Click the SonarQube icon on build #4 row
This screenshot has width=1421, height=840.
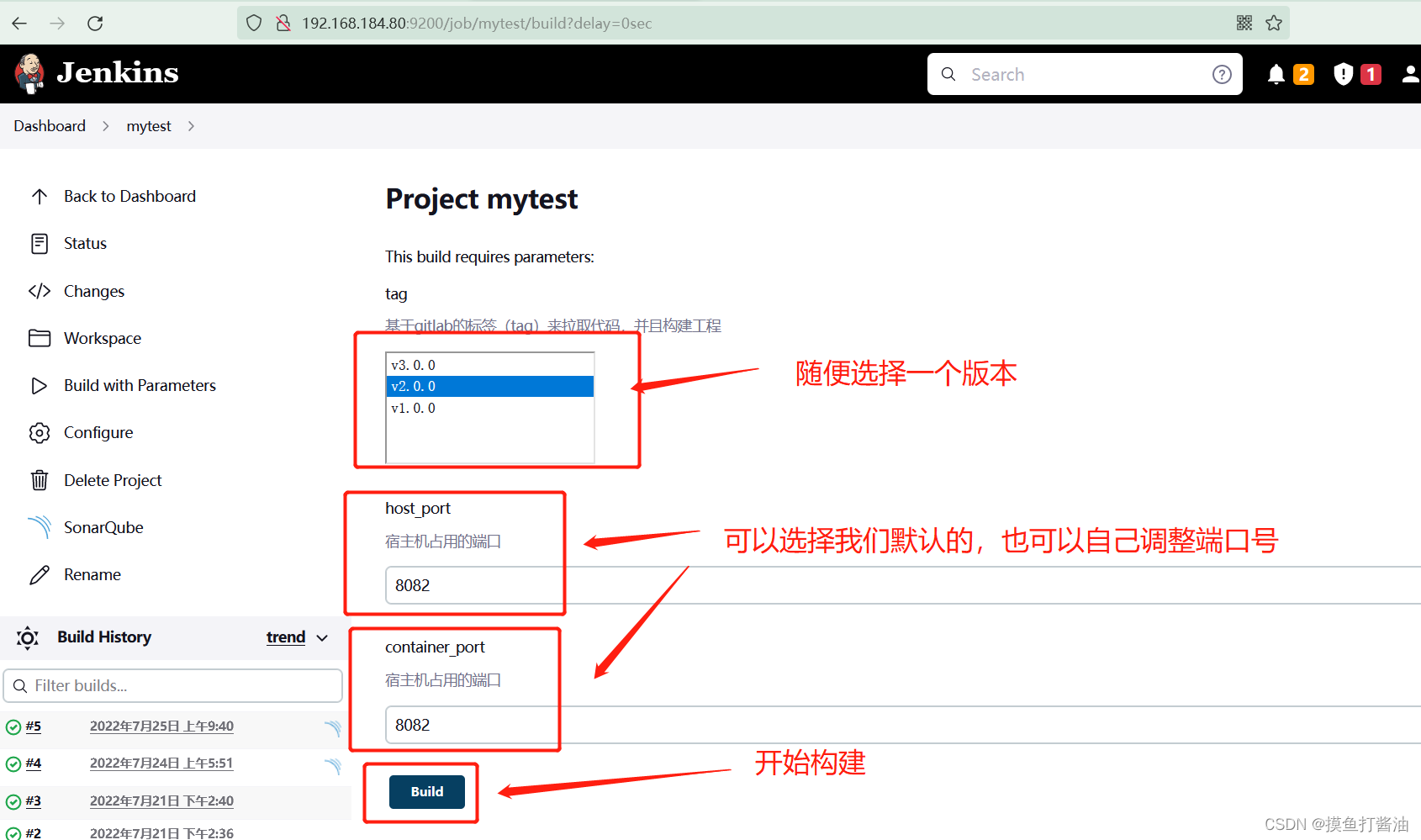333,765
